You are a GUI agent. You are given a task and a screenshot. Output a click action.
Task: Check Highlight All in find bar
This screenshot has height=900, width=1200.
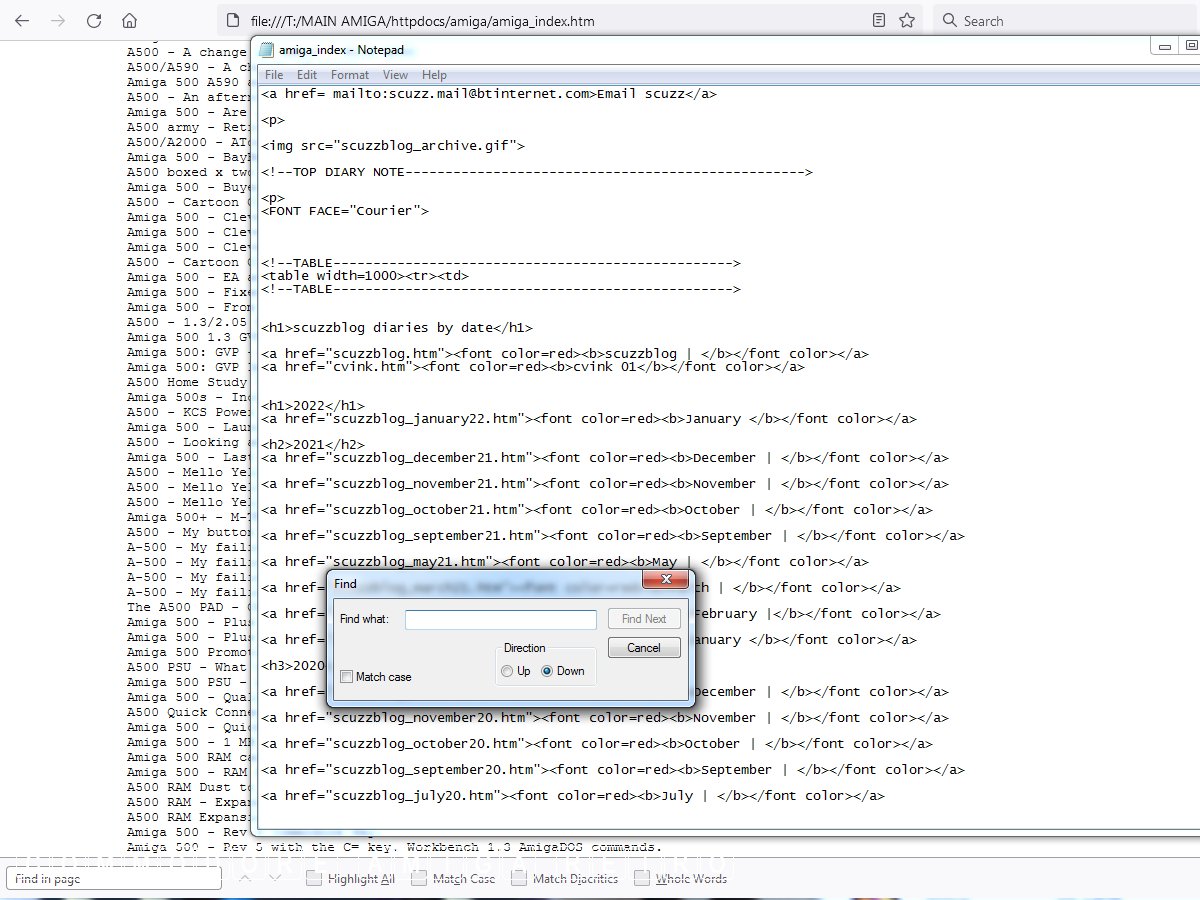pos(314,879)
